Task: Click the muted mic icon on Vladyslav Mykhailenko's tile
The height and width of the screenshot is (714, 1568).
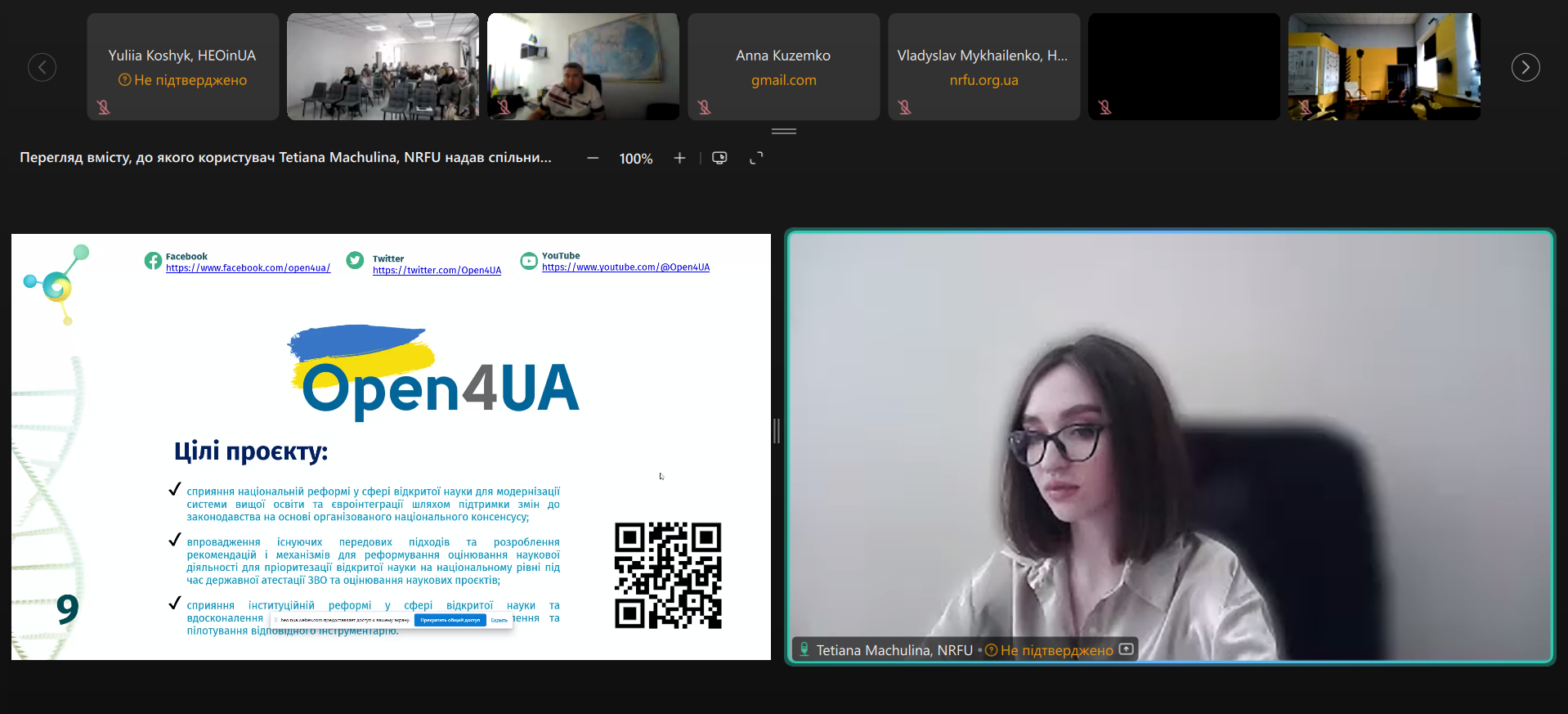Action: point(904,107)
